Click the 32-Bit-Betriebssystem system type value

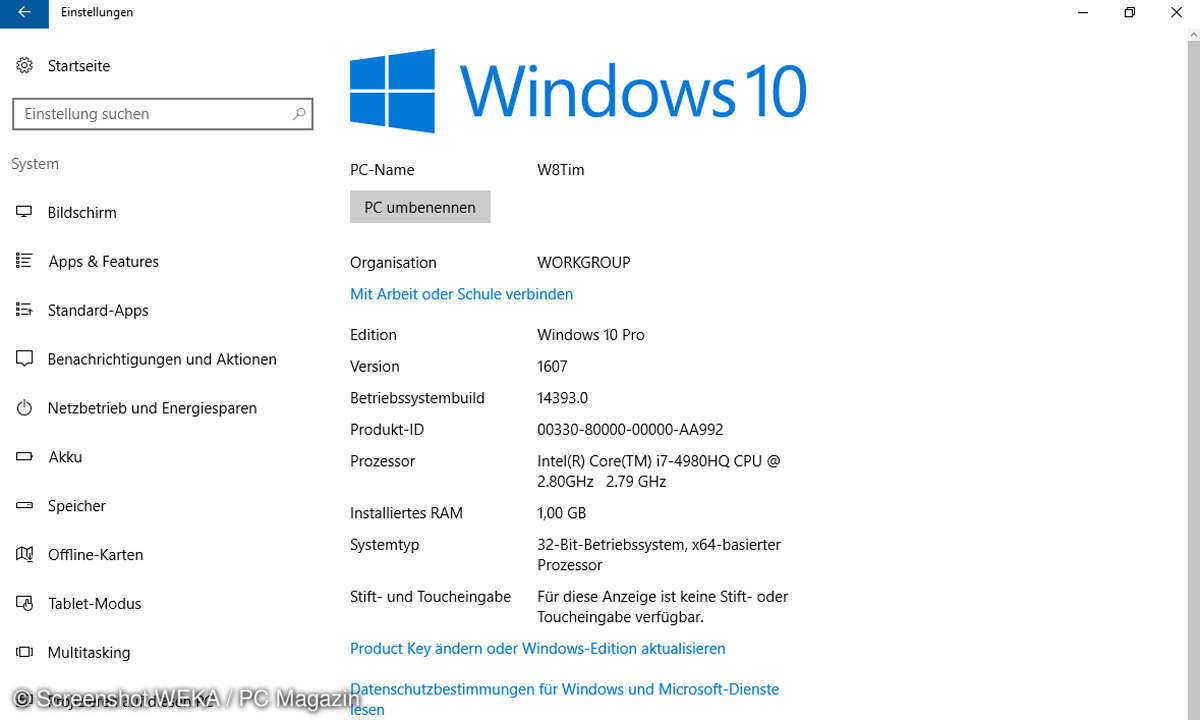tap(659, 555)
